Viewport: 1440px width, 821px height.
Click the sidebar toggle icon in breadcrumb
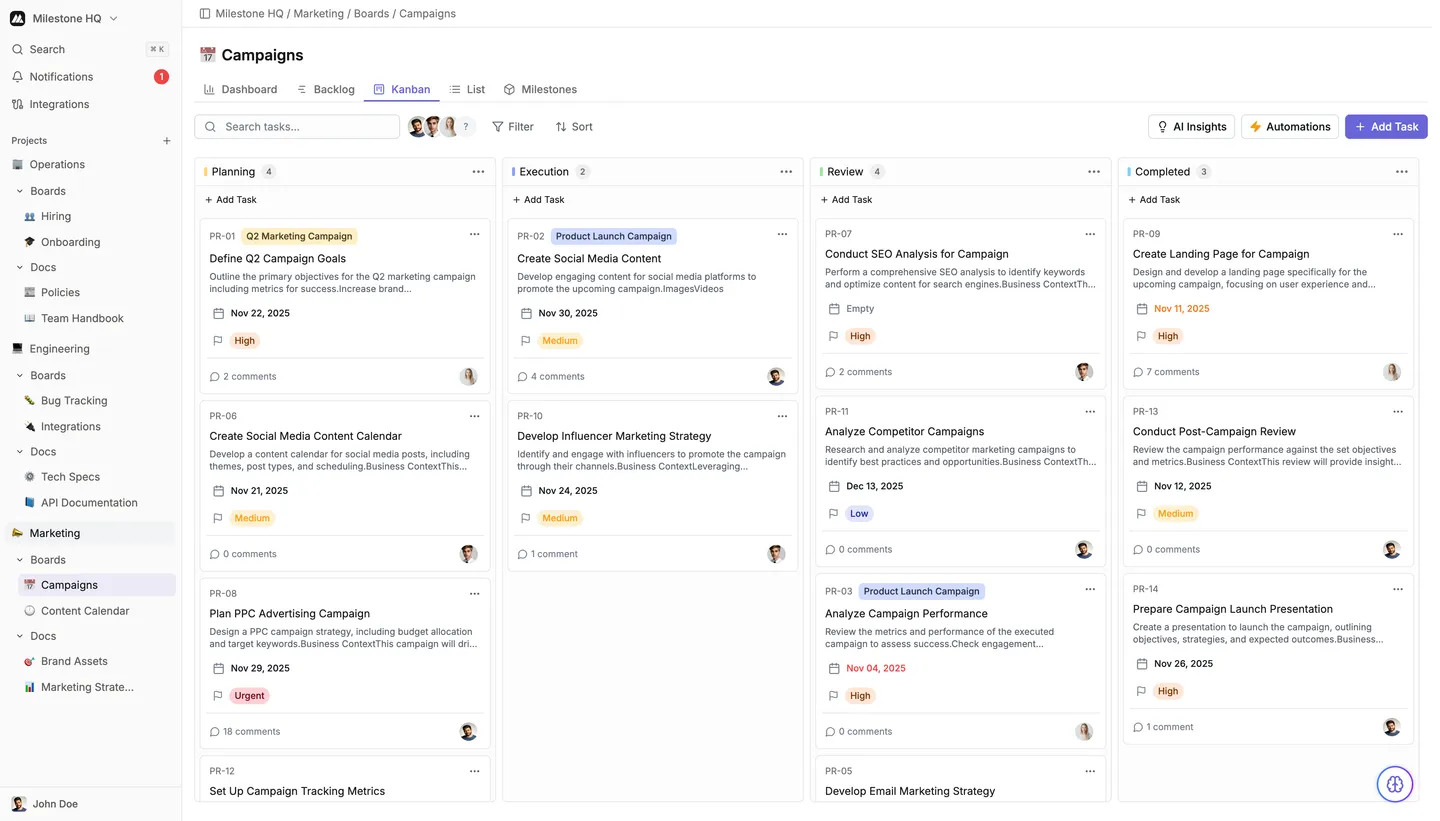(x=205, y=14)
